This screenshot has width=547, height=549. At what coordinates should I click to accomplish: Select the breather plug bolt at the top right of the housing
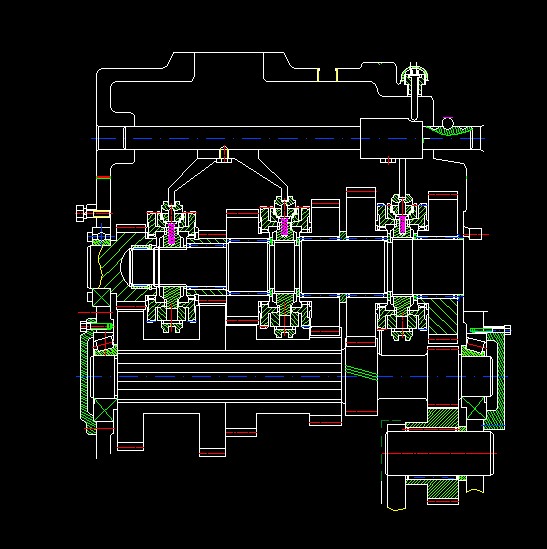click(415, 92)
